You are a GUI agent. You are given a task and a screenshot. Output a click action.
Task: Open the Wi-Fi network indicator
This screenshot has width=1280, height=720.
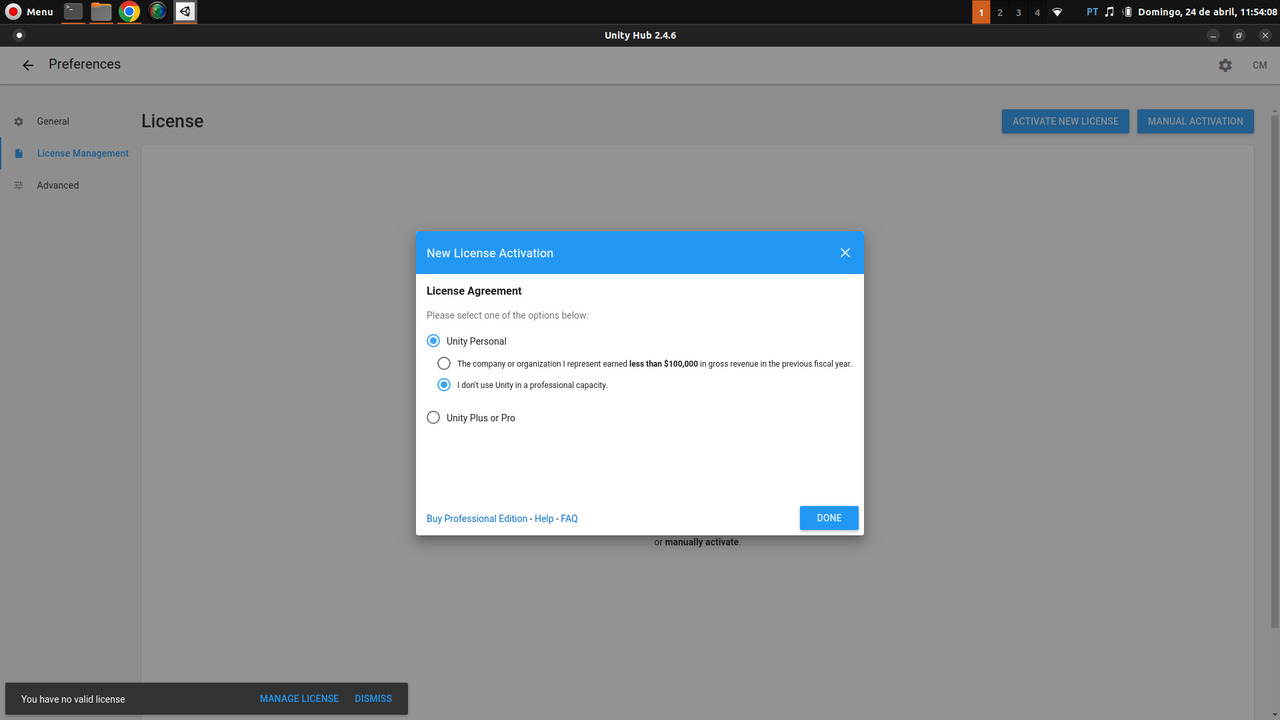(1057, 12)
